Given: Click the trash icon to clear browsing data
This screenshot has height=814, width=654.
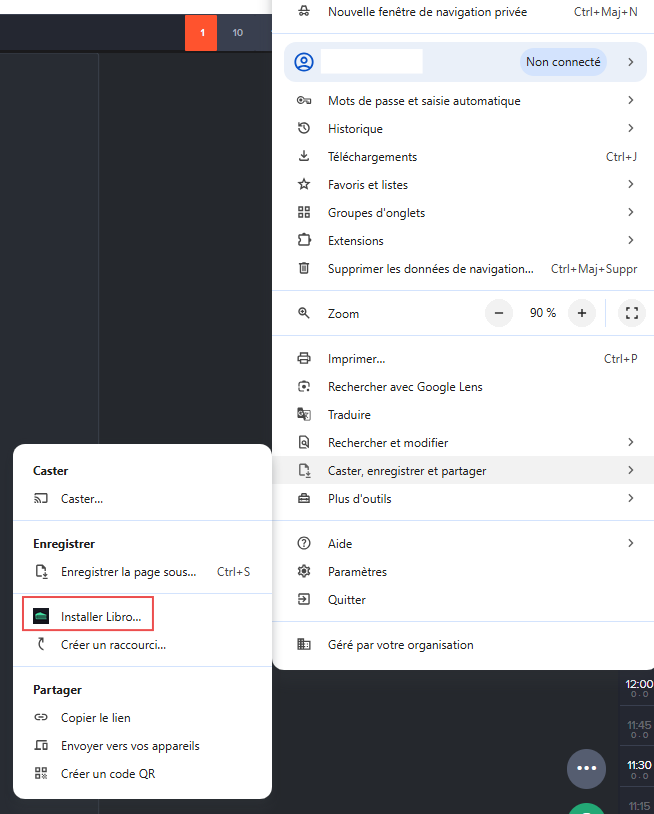Looking at the screenshot, I should [x=304, y=268].
